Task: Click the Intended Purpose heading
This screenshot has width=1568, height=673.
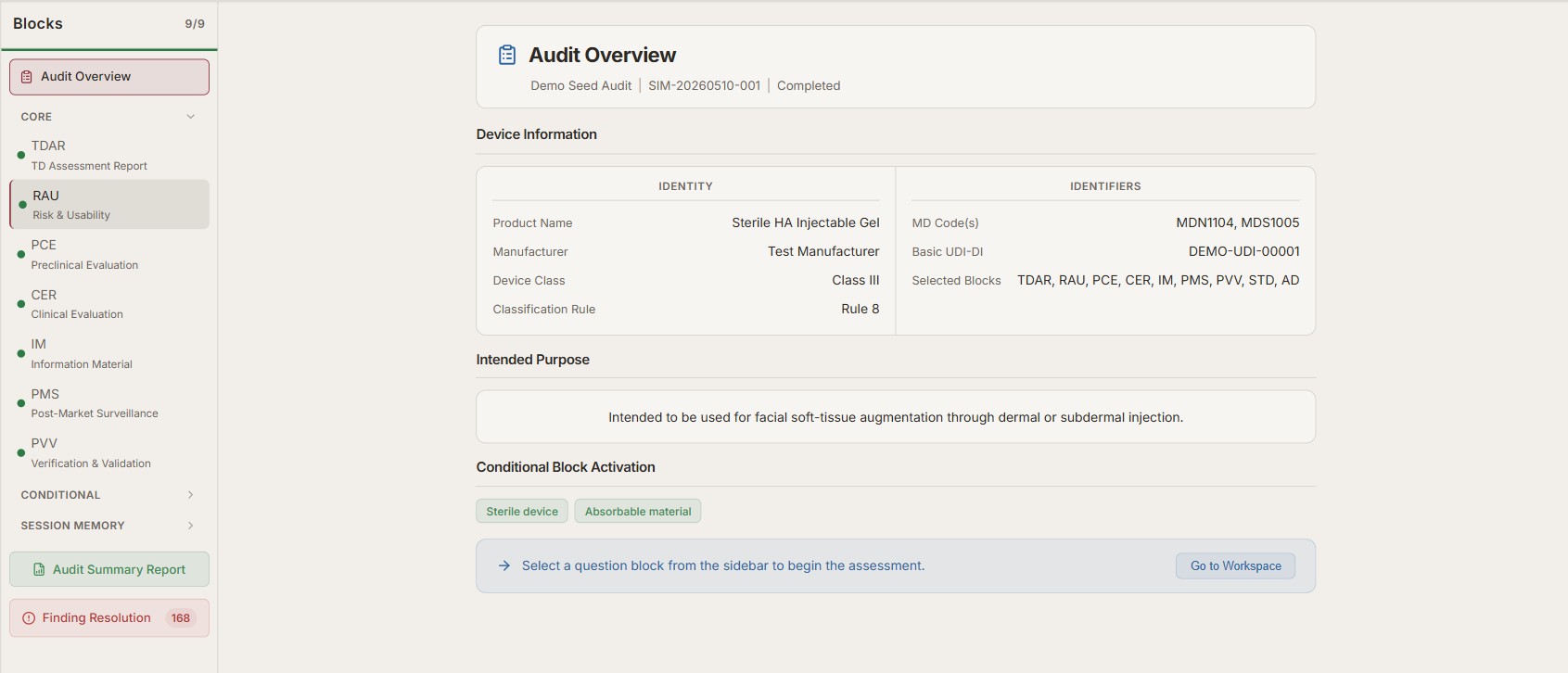Action: point(533,360)
